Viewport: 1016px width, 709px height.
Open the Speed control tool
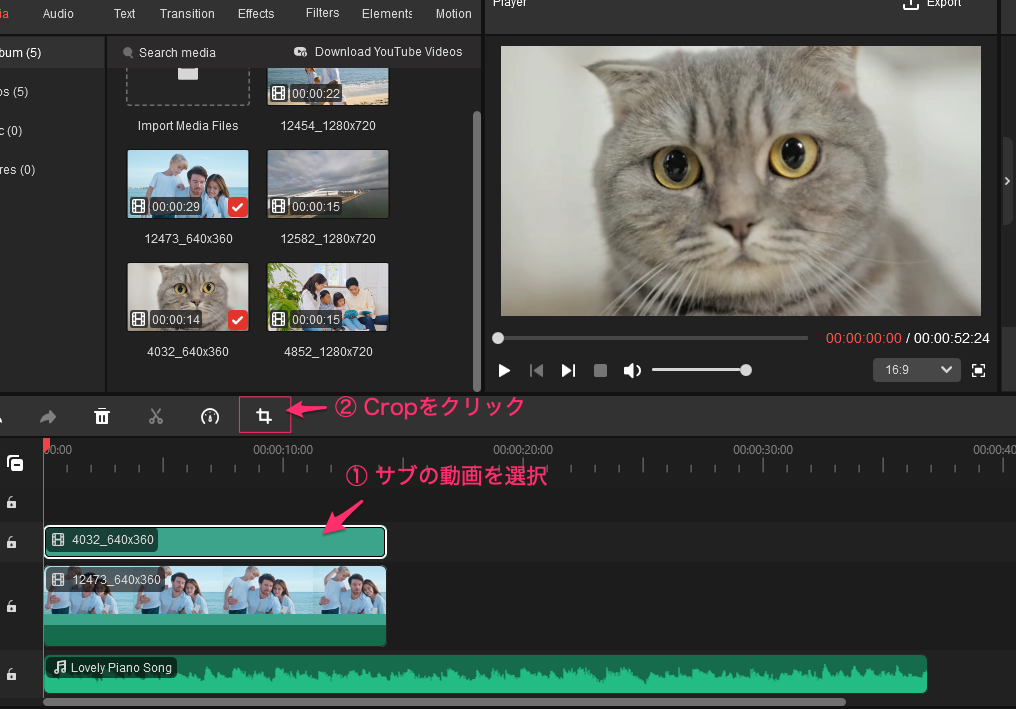click(x=210, y=416)
